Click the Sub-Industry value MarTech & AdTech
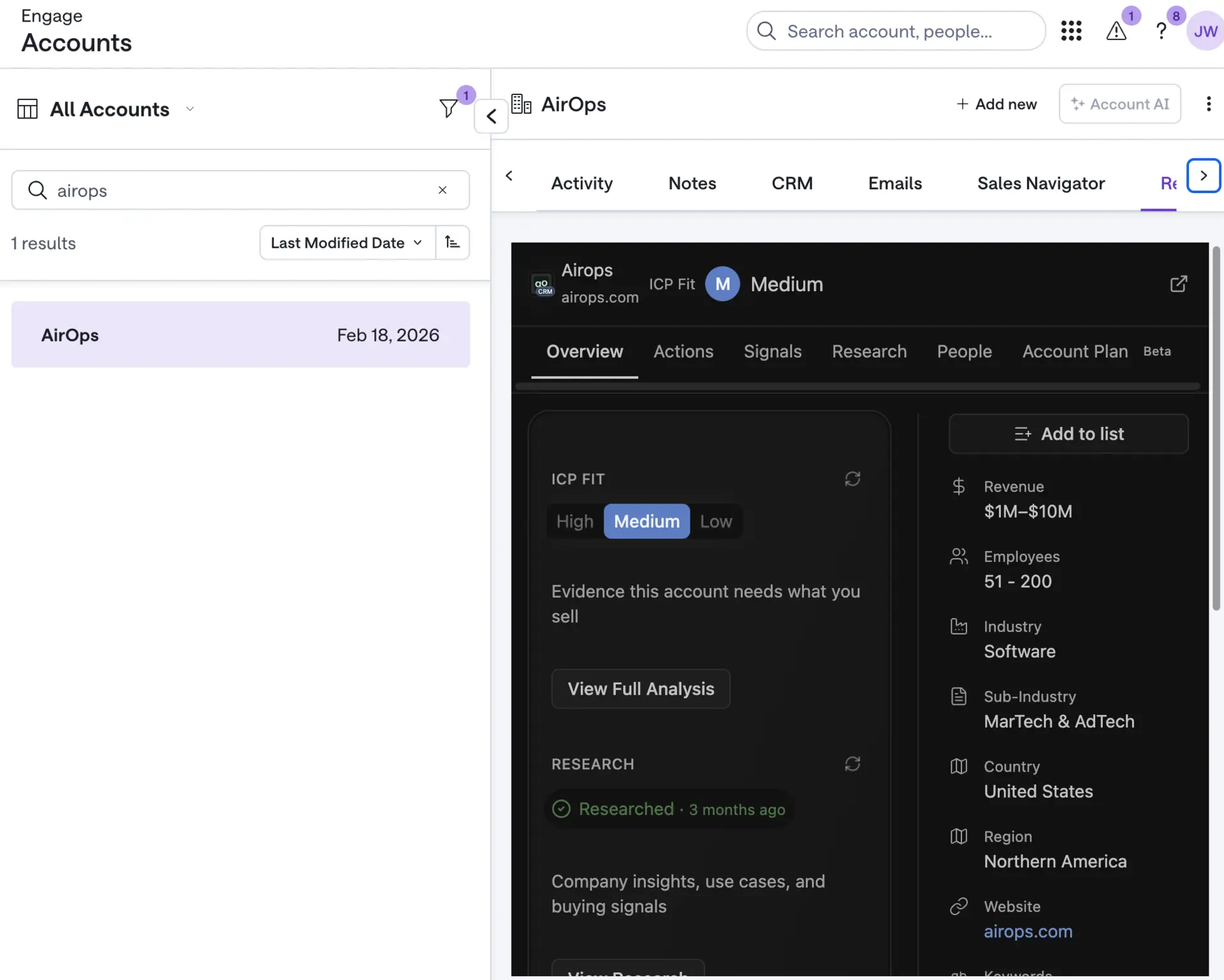This screenshot has height=980, width=1224. point(1059,721)
